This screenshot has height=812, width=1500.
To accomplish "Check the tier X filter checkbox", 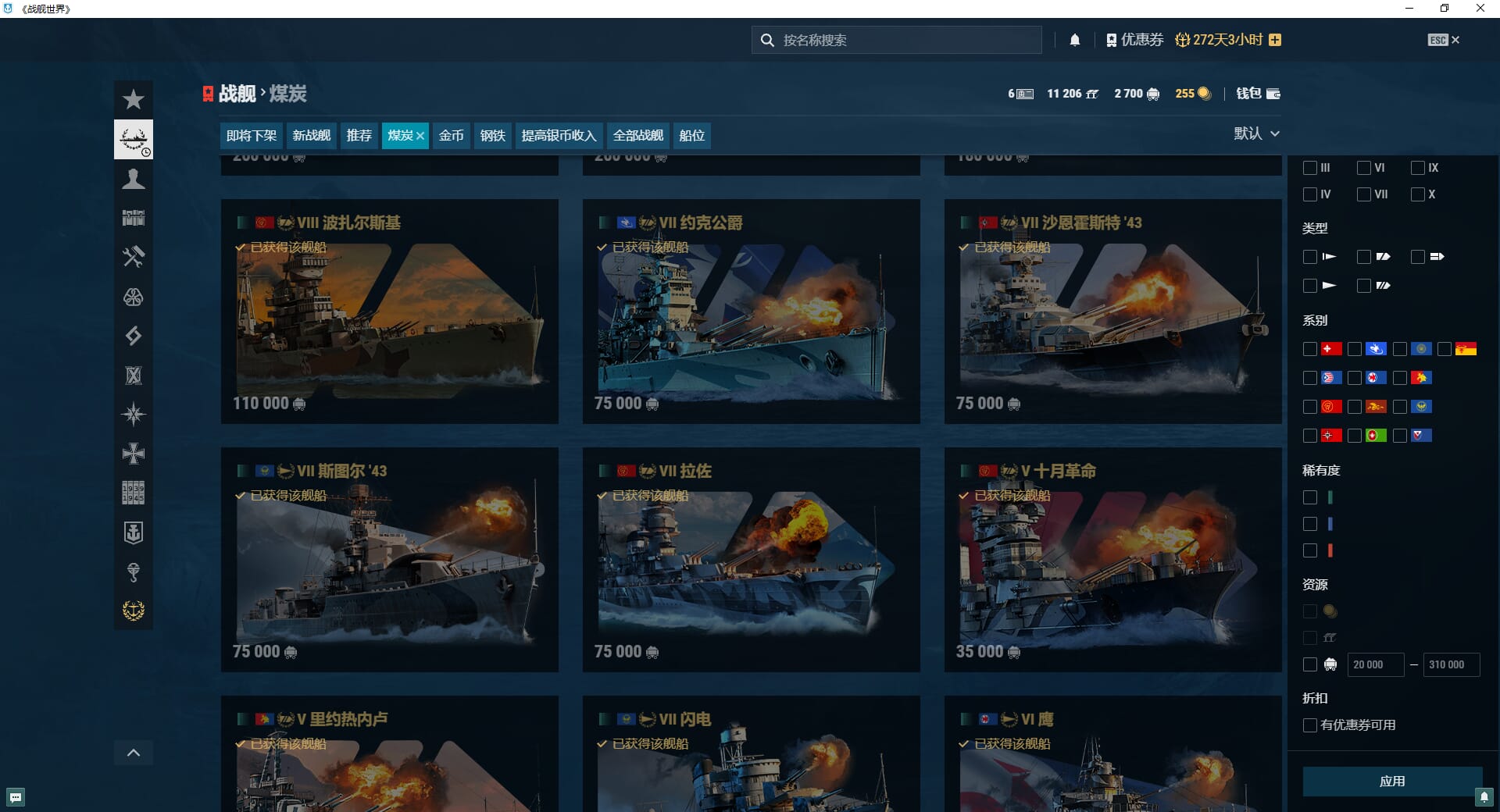I will [x=1418, y=194].
